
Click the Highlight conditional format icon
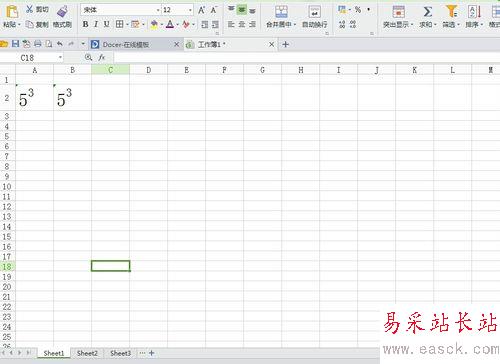tap(398, 12)
